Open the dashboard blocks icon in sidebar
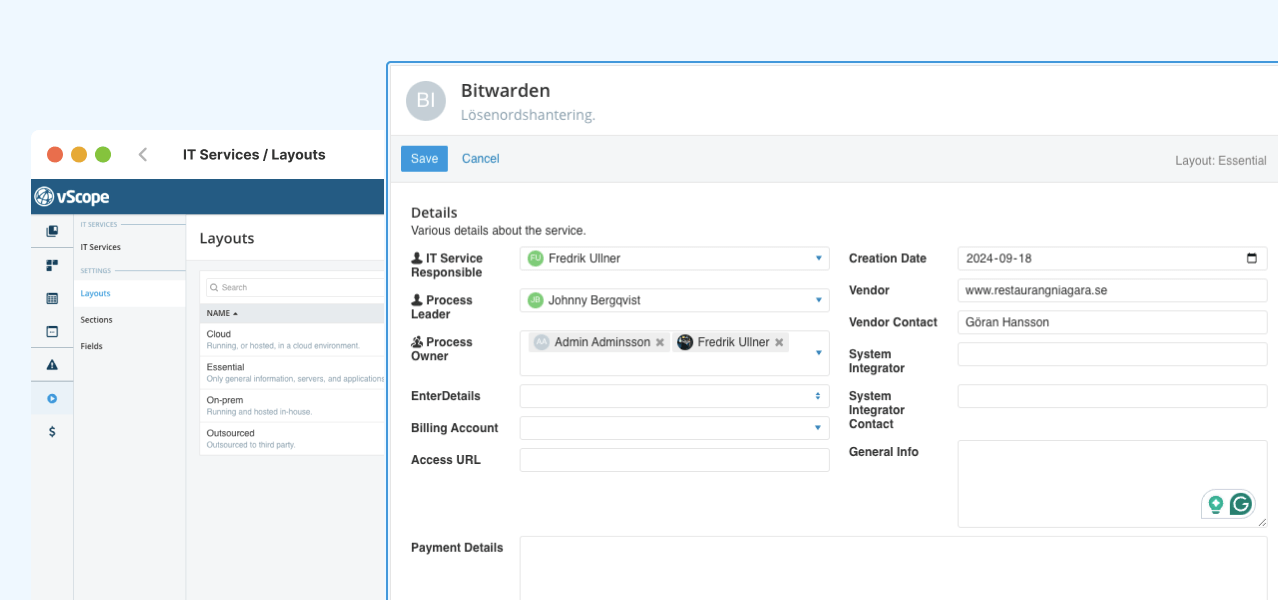The height and width of the screenshot is (600, 1278). 52,265
